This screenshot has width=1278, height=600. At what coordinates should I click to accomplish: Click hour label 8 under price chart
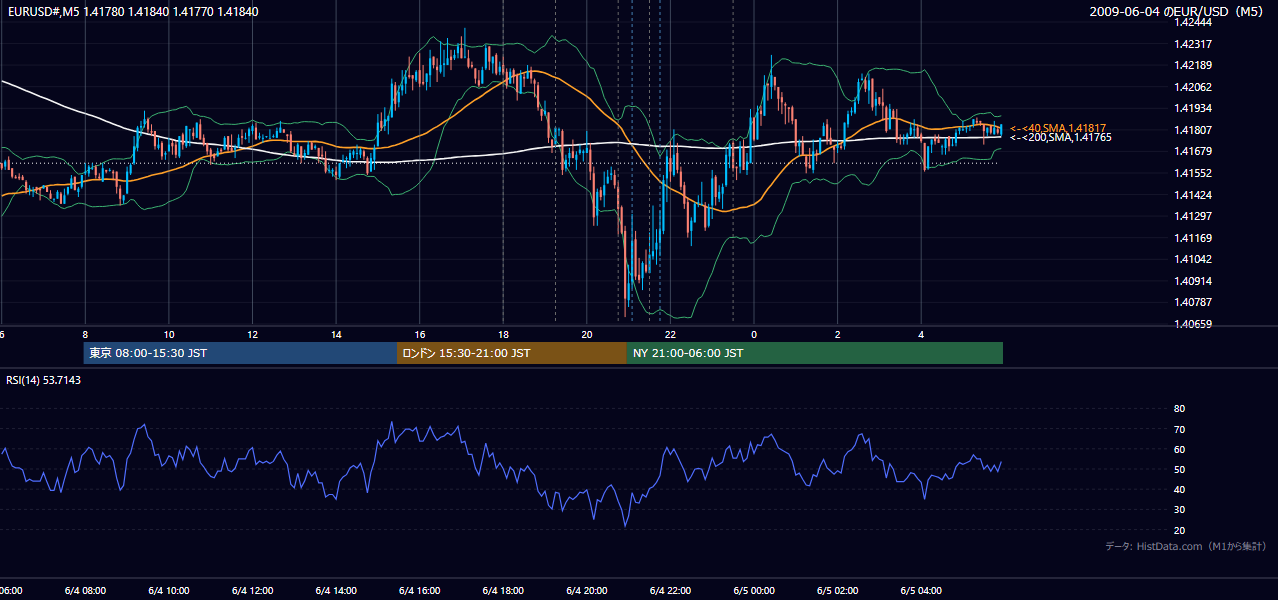85,334
